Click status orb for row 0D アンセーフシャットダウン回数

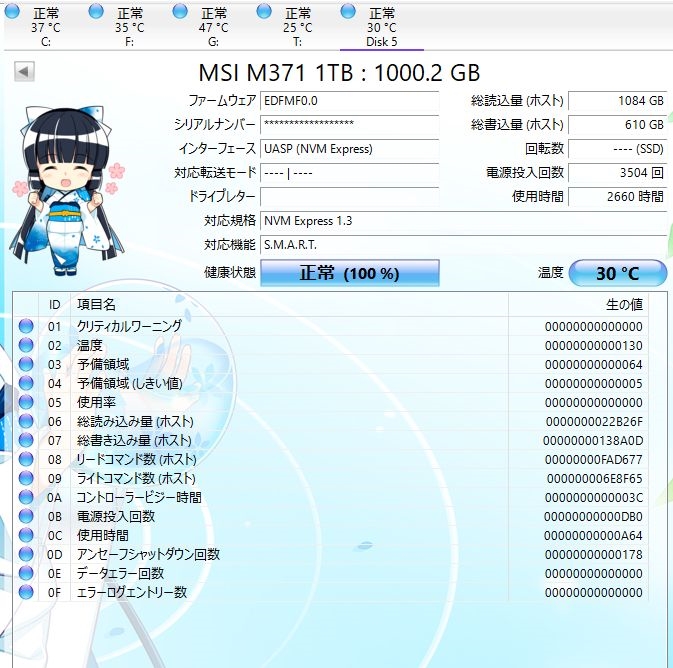coord(26,554)
